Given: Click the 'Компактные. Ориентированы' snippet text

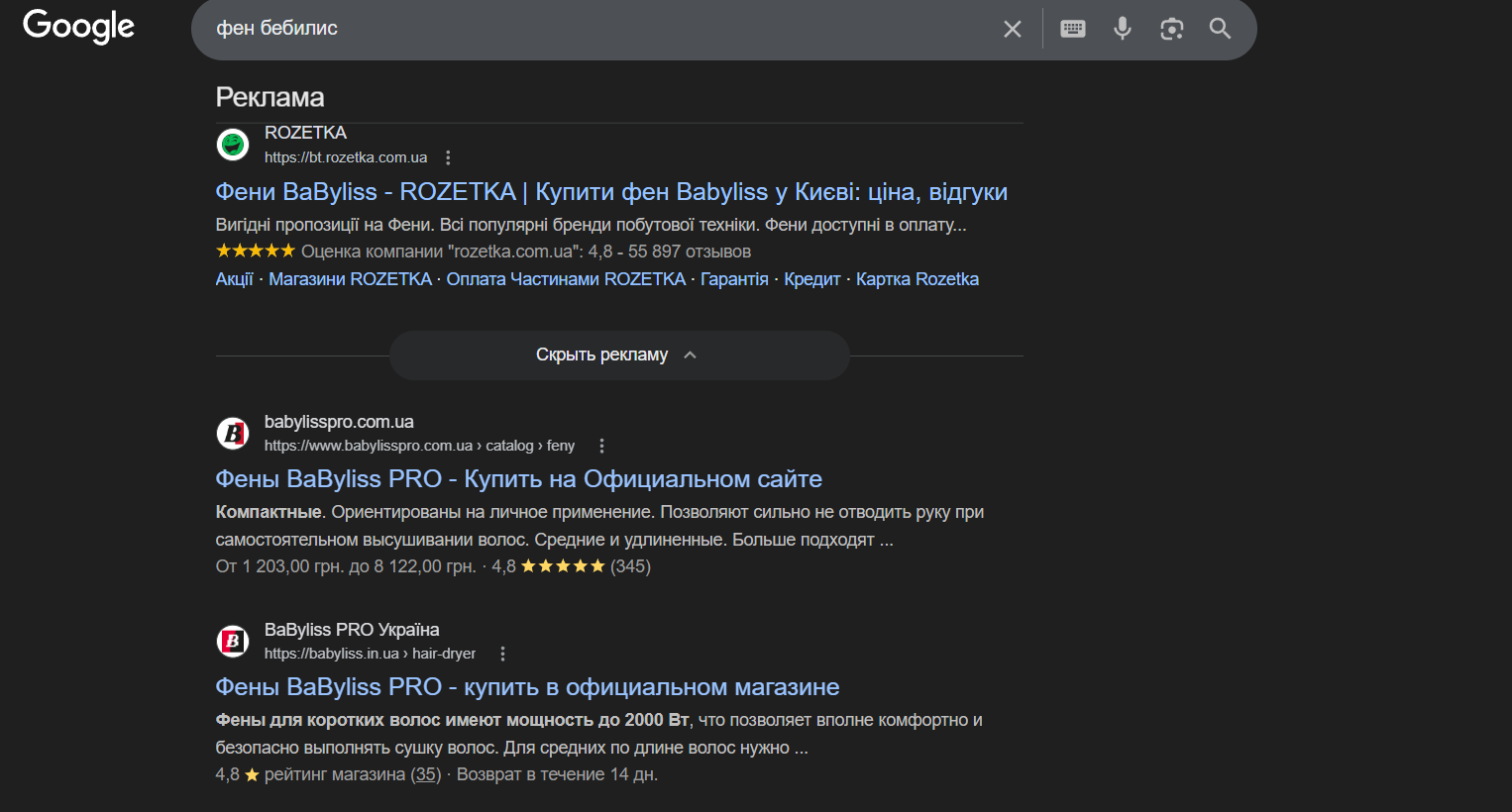Looking at the screenshot, I should 599,526.
